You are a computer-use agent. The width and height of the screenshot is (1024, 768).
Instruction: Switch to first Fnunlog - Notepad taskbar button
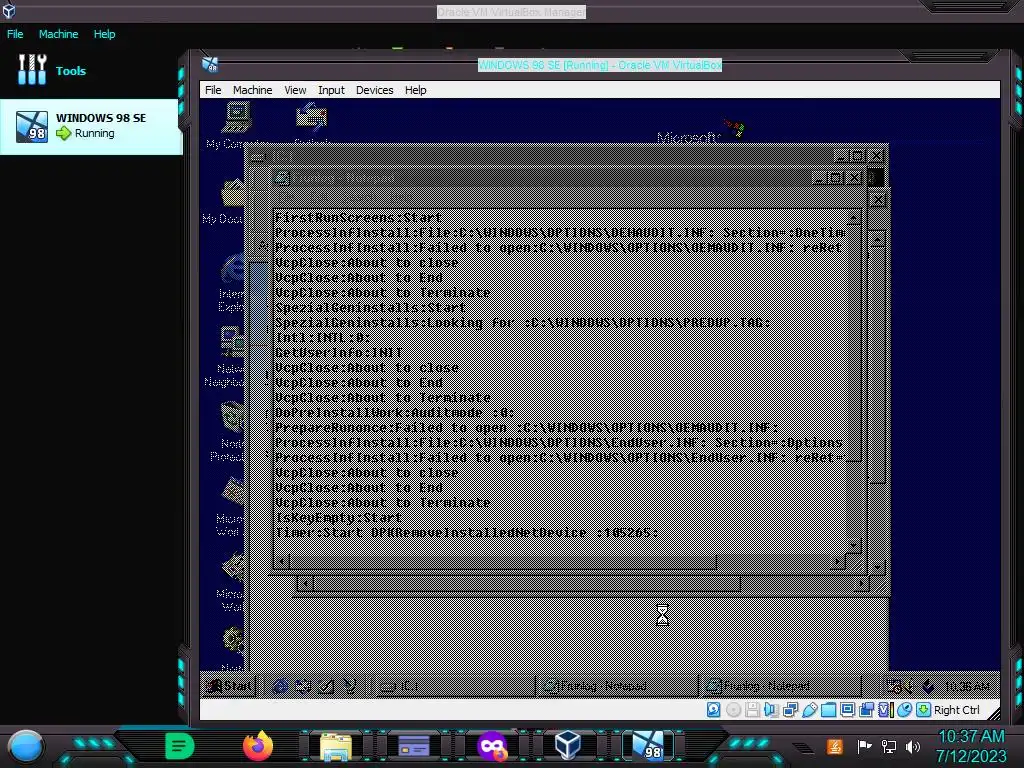(617, 686)
